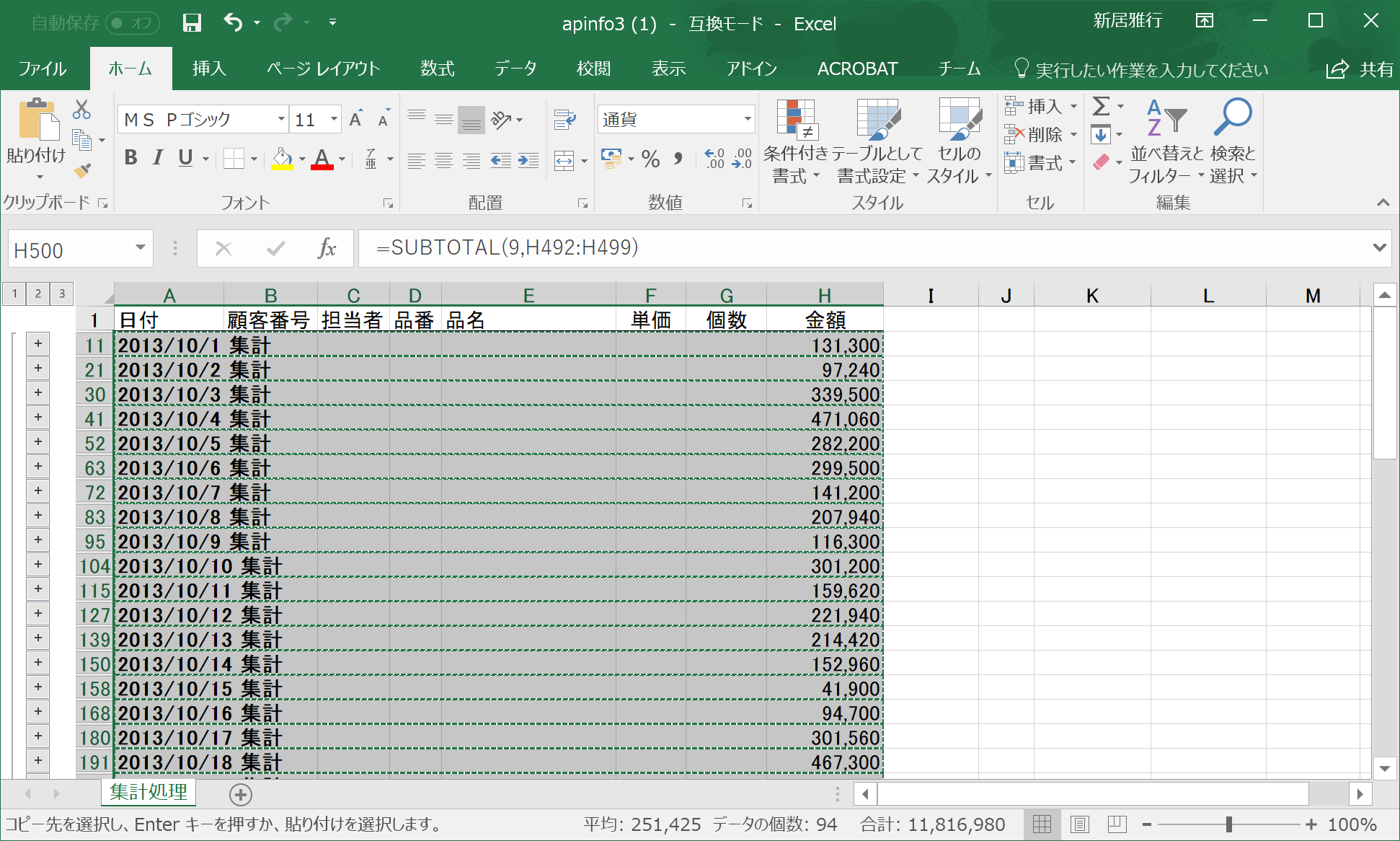The image size is (1400, 841).
Task: Open Conditional Formatting menu icon
Action: (x=795, y=119)
